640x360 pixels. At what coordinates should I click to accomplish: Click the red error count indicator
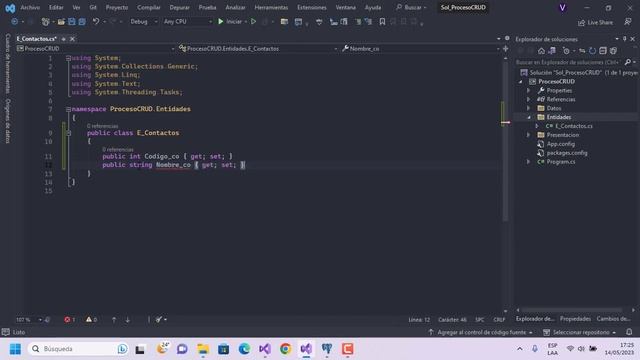pos(69,320)
